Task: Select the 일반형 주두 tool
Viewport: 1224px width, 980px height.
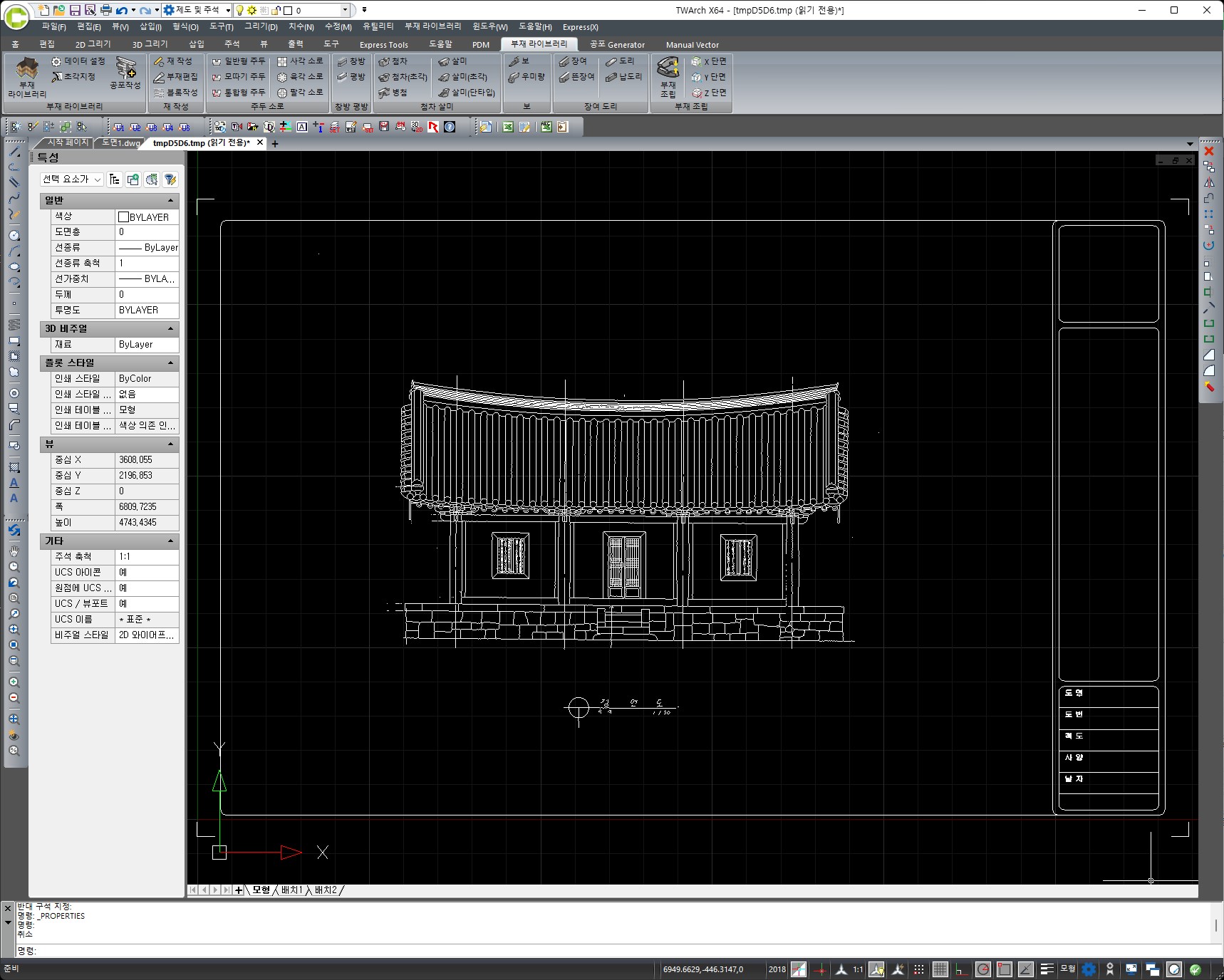Action: pyautogui.click(x=239, y=61)
